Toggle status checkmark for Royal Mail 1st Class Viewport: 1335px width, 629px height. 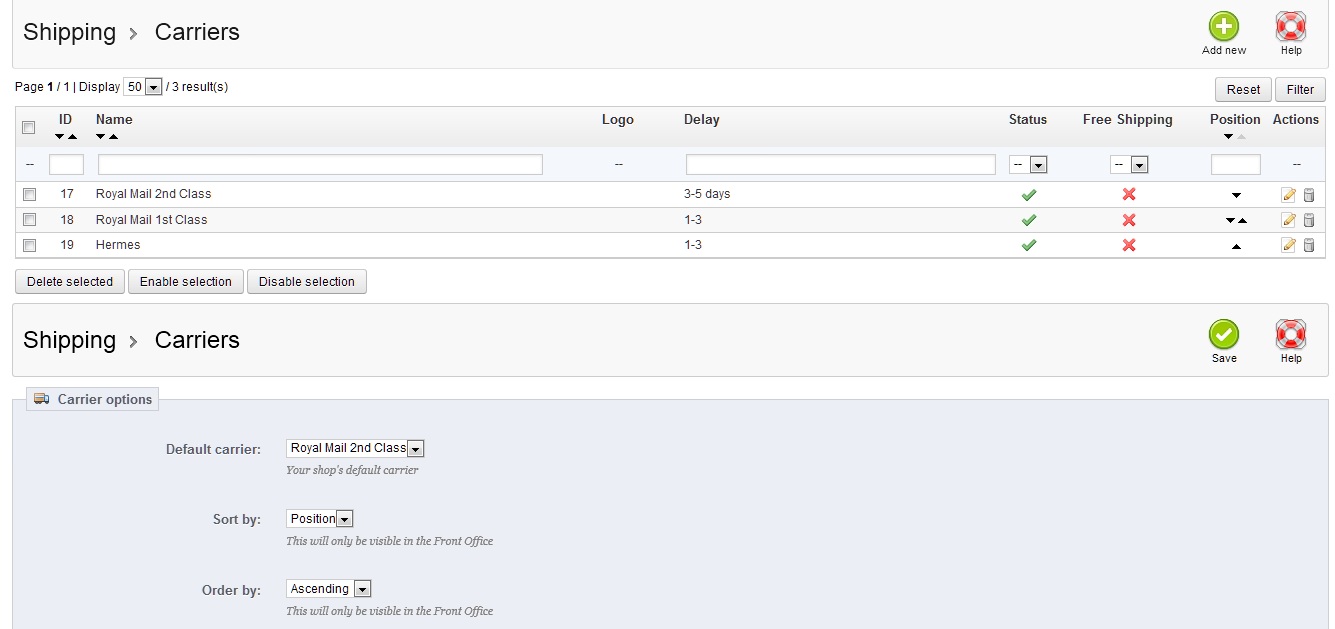[x=1028, y=220]
